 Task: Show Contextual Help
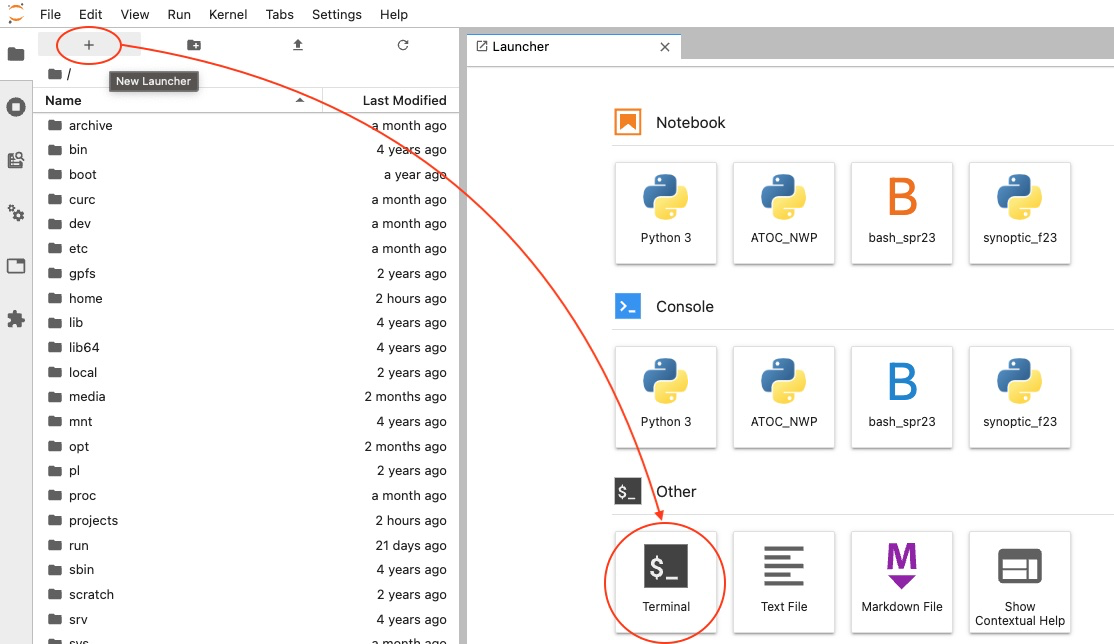(x=1020, y=581)
